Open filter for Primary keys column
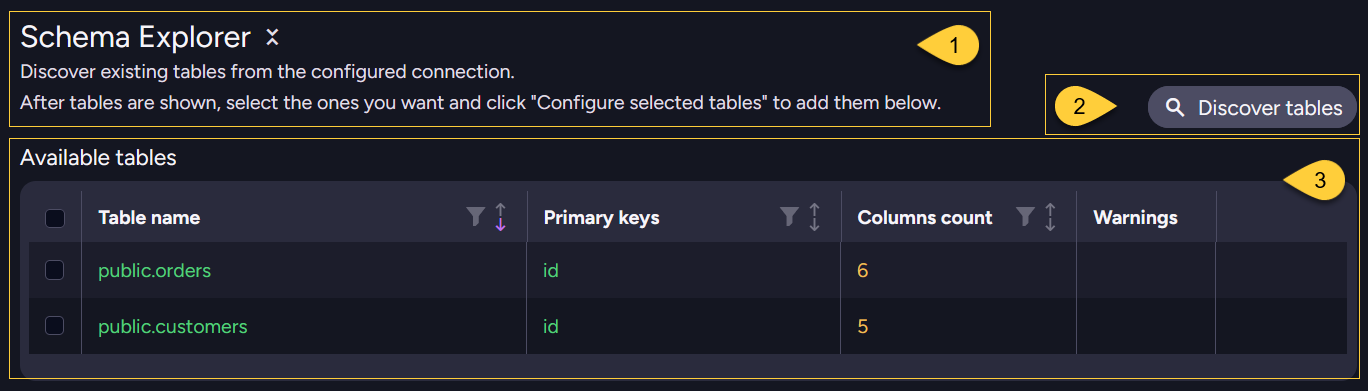 tap(789, 217)
